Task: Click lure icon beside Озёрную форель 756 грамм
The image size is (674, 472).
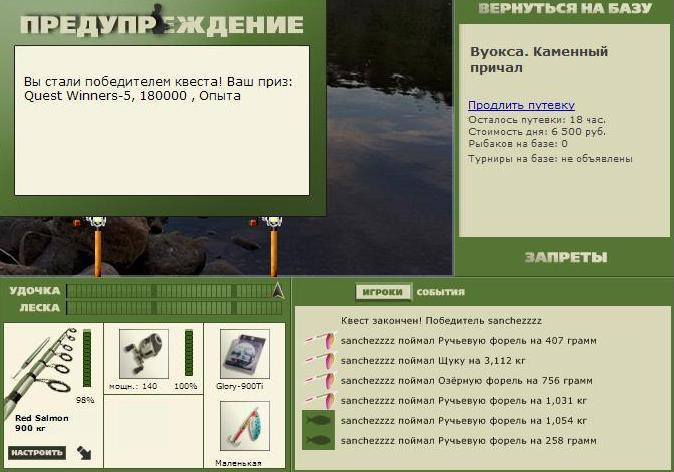Action: (319, 380)
